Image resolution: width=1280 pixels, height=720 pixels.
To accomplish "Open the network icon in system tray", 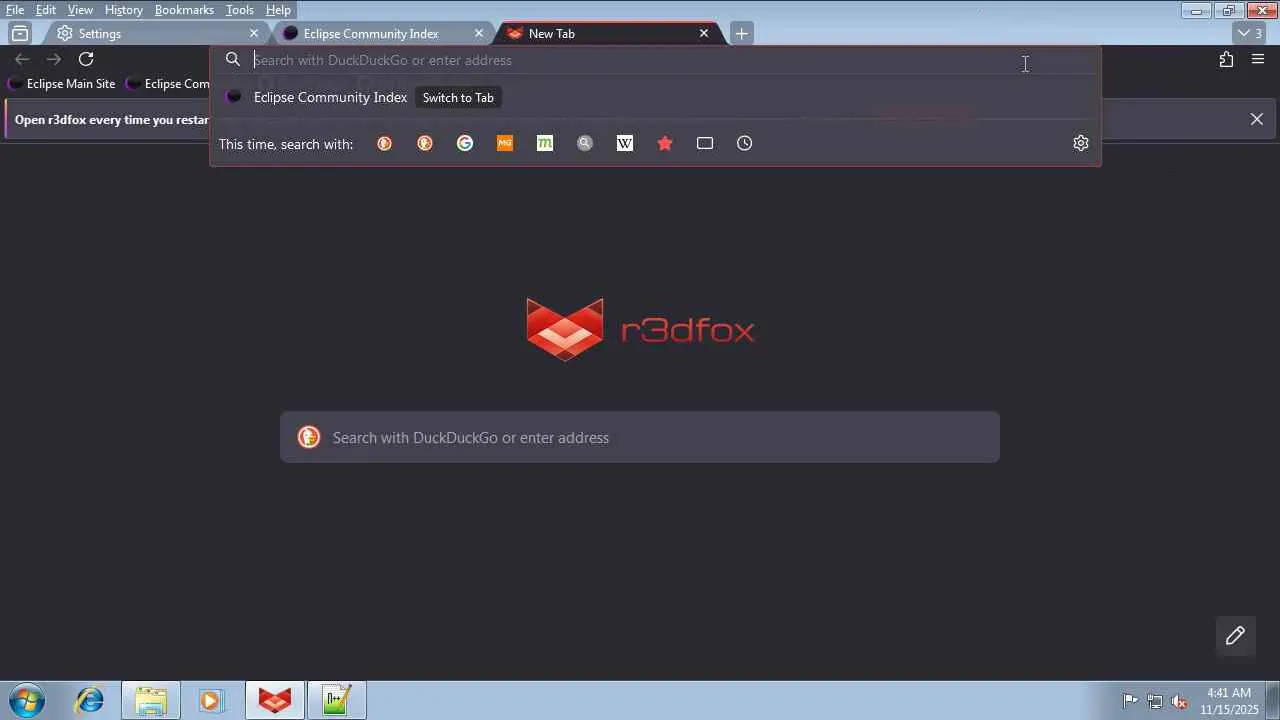I will coord(1155,701).
